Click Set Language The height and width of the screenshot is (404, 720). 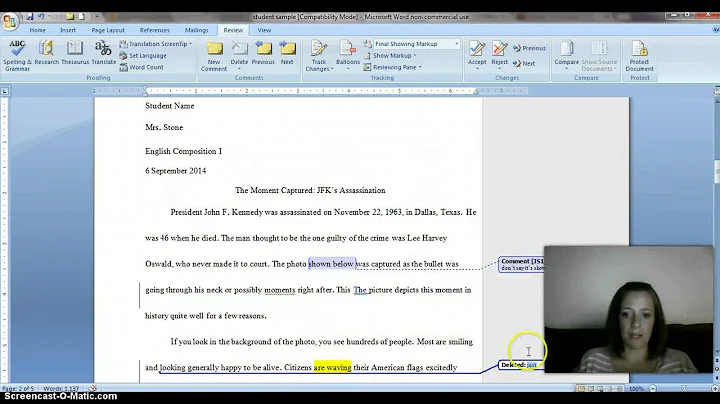tap(143, 56)
